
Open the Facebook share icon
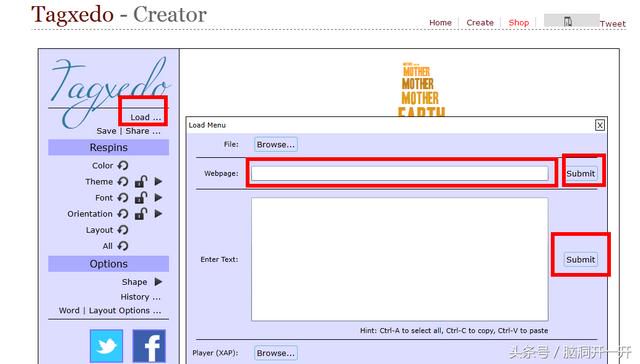pyautogui.click(x=149, y=346)
